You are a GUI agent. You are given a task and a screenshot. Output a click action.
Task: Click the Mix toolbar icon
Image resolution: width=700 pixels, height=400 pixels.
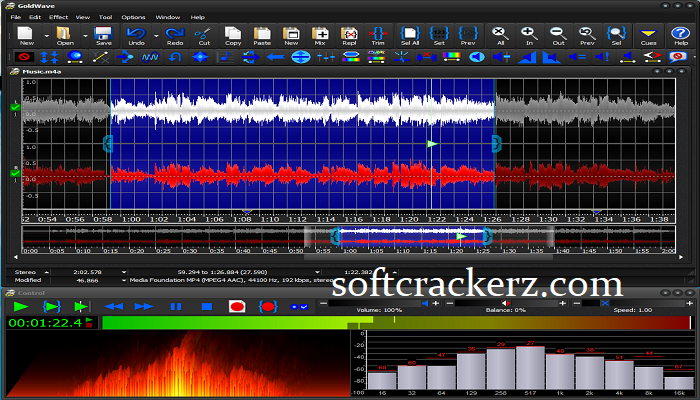pyautogui.click(x=320, y=36)
